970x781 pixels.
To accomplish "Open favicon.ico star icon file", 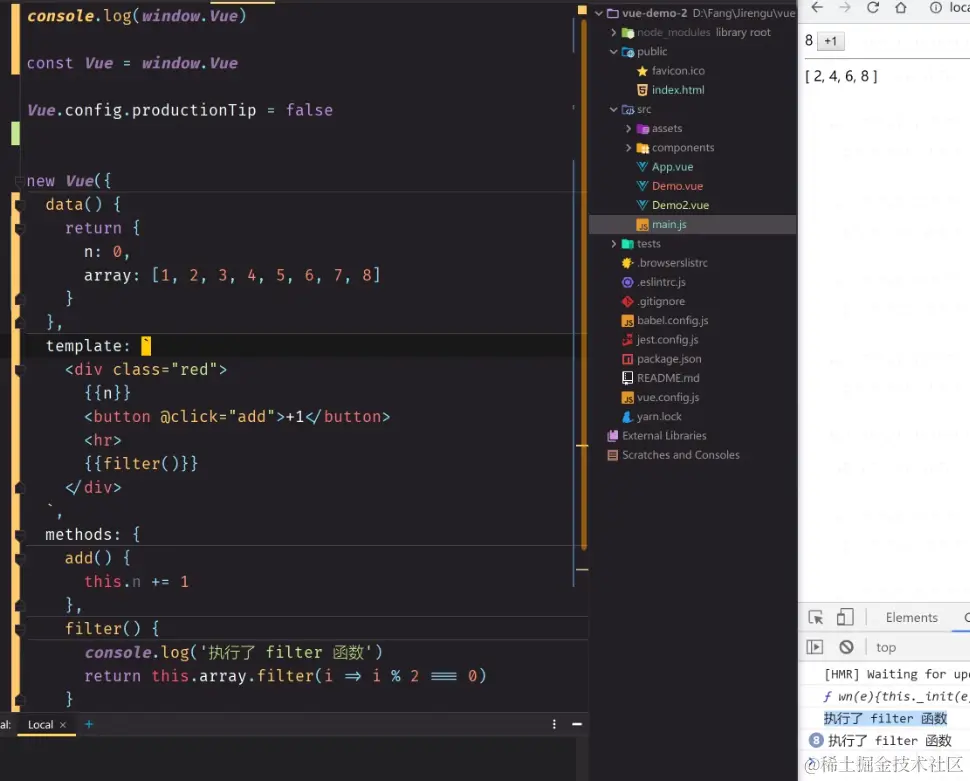I will 642,71.
